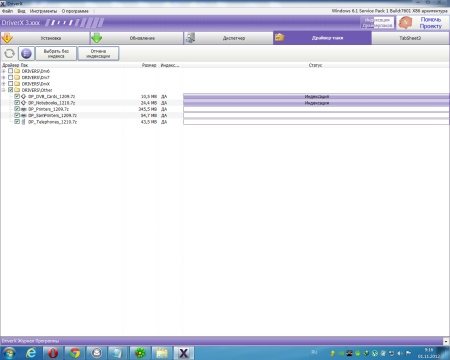450x360 pixels.
Task: Open the О программе menu
Action: tap(75, 11)
